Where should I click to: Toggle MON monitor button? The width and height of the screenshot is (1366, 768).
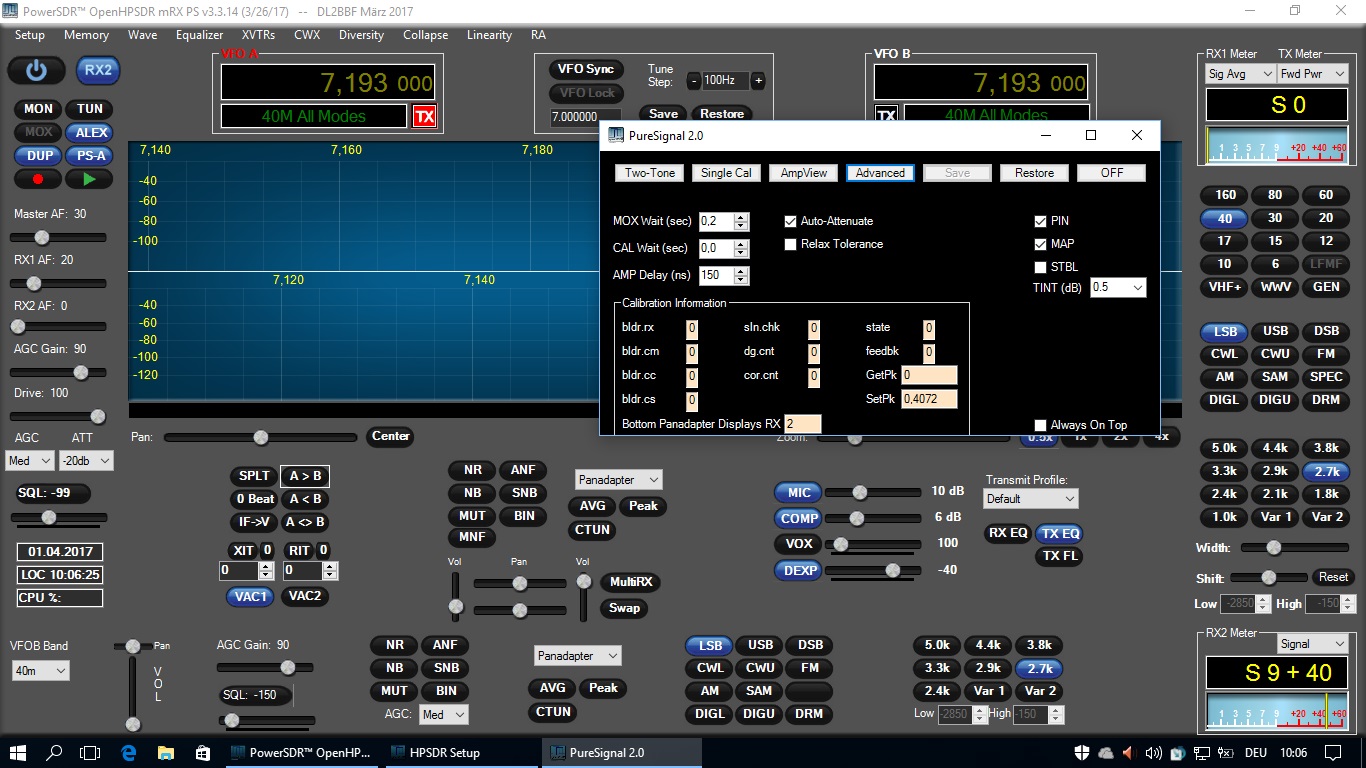coord(38,109)
